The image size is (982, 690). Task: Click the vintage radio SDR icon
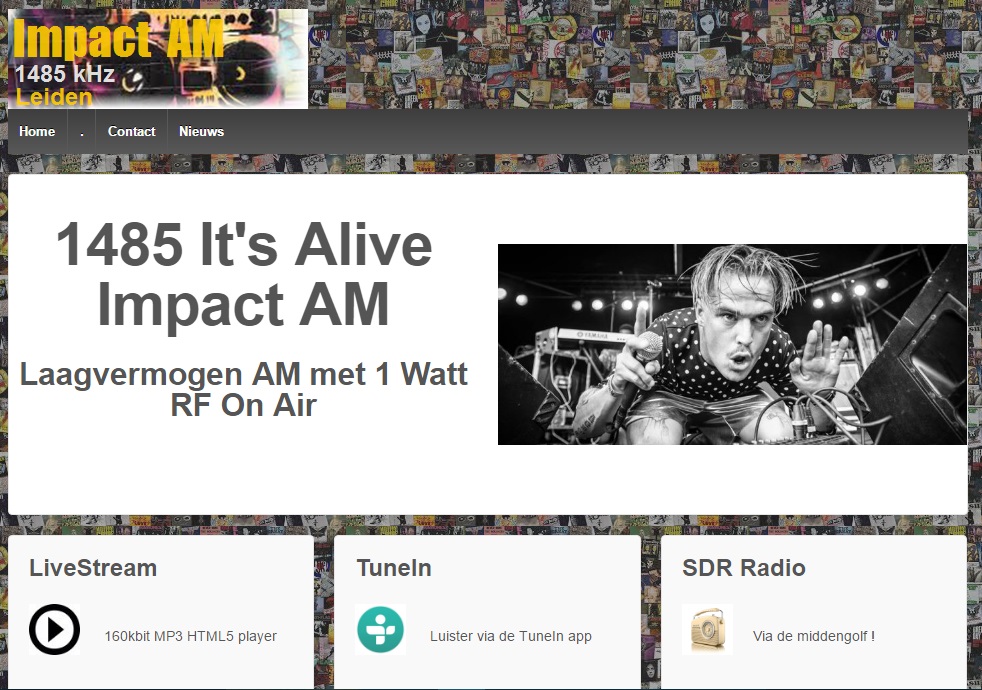(707, 629)
